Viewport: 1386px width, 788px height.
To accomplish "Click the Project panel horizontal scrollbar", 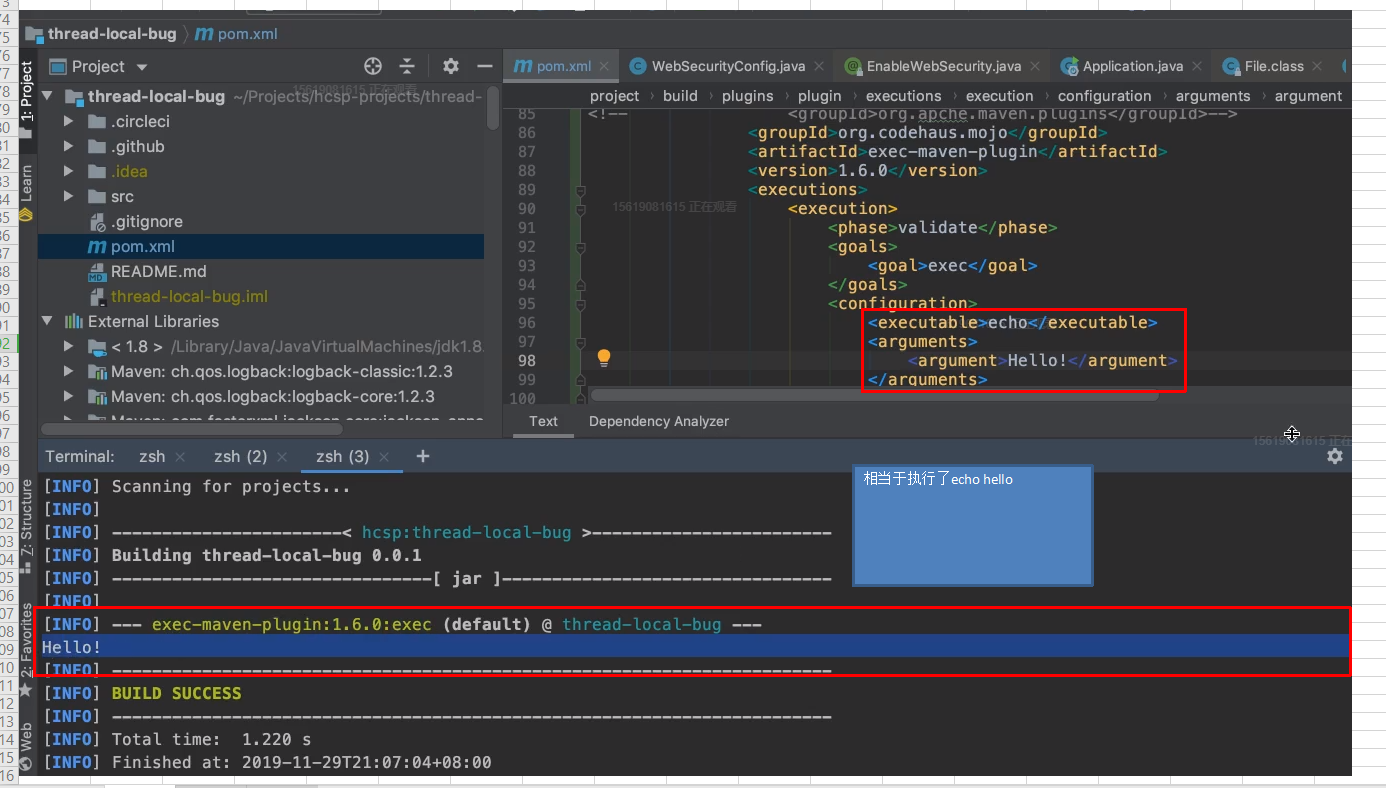I will click(x=190, y=428).
